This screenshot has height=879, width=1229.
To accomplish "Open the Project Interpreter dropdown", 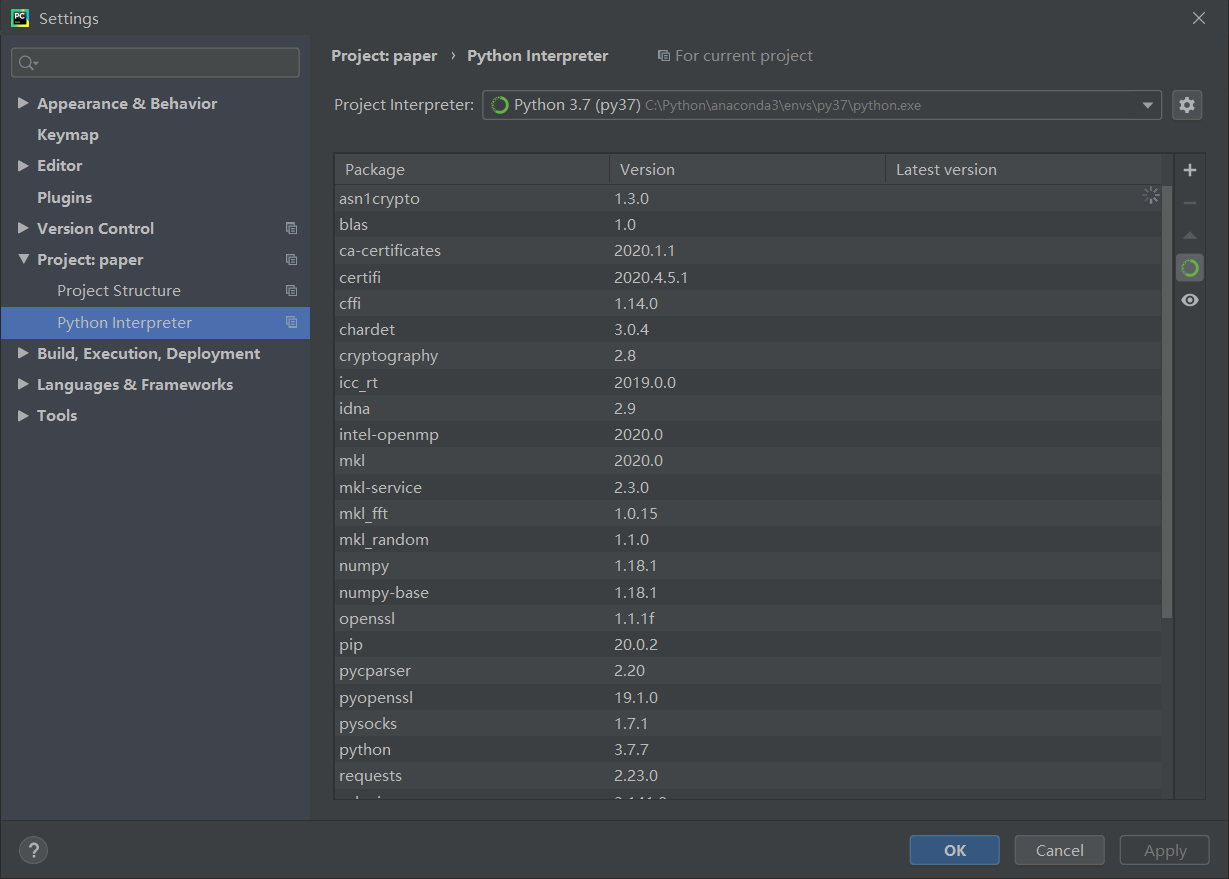I will coord(822,105).
